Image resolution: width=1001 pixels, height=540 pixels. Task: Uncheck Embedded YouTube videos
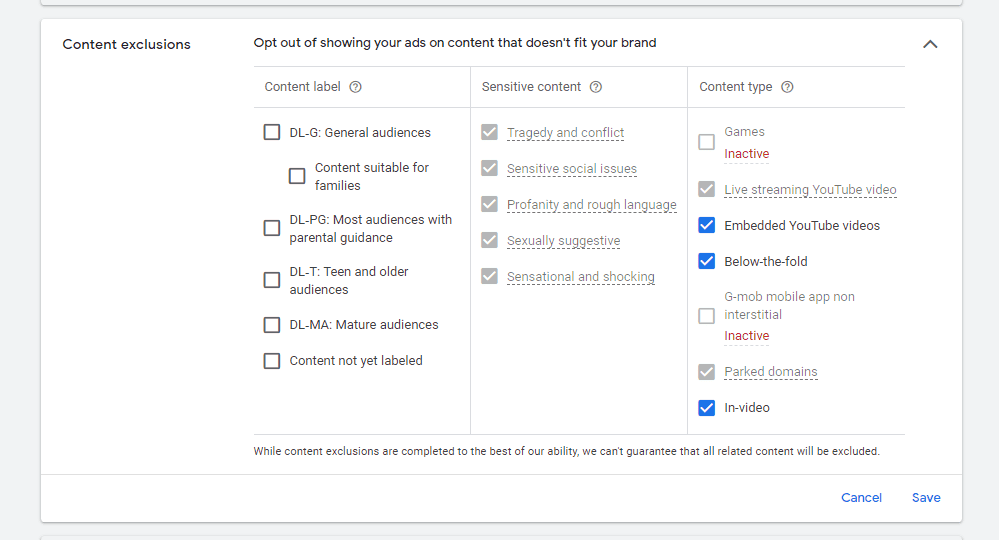(x=707, y=226)
